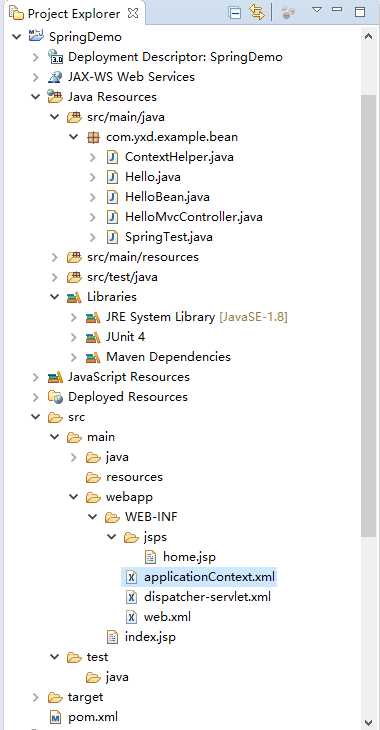Select JRE System Library [JavaSE-1.8]
The height and width of the screenshot is (730, 380).
coord(197,317)
